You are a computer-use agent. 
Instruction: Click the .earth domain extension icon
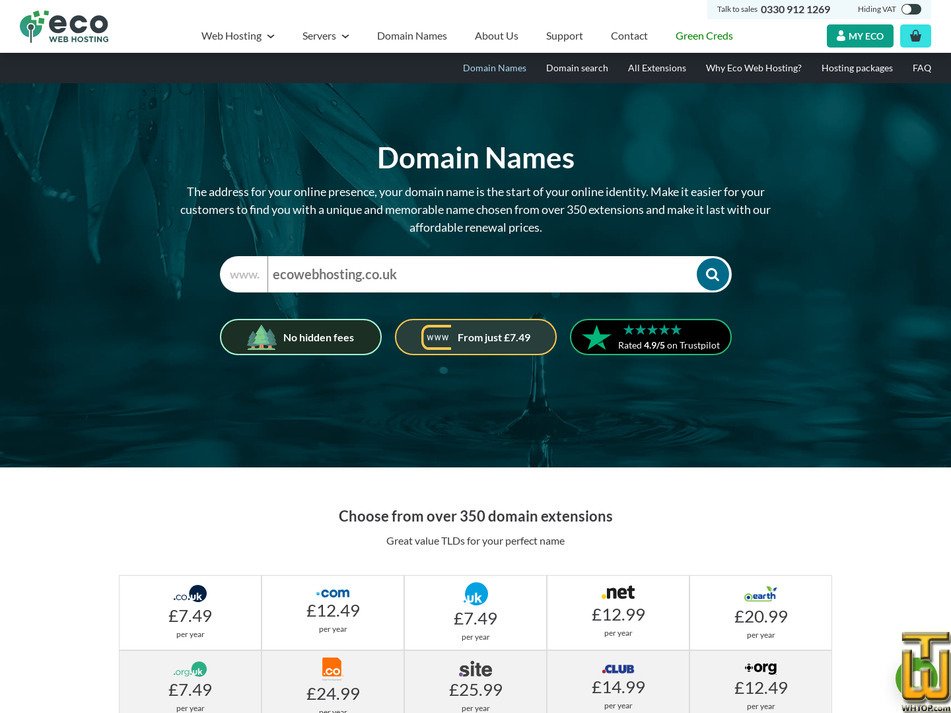760,592
